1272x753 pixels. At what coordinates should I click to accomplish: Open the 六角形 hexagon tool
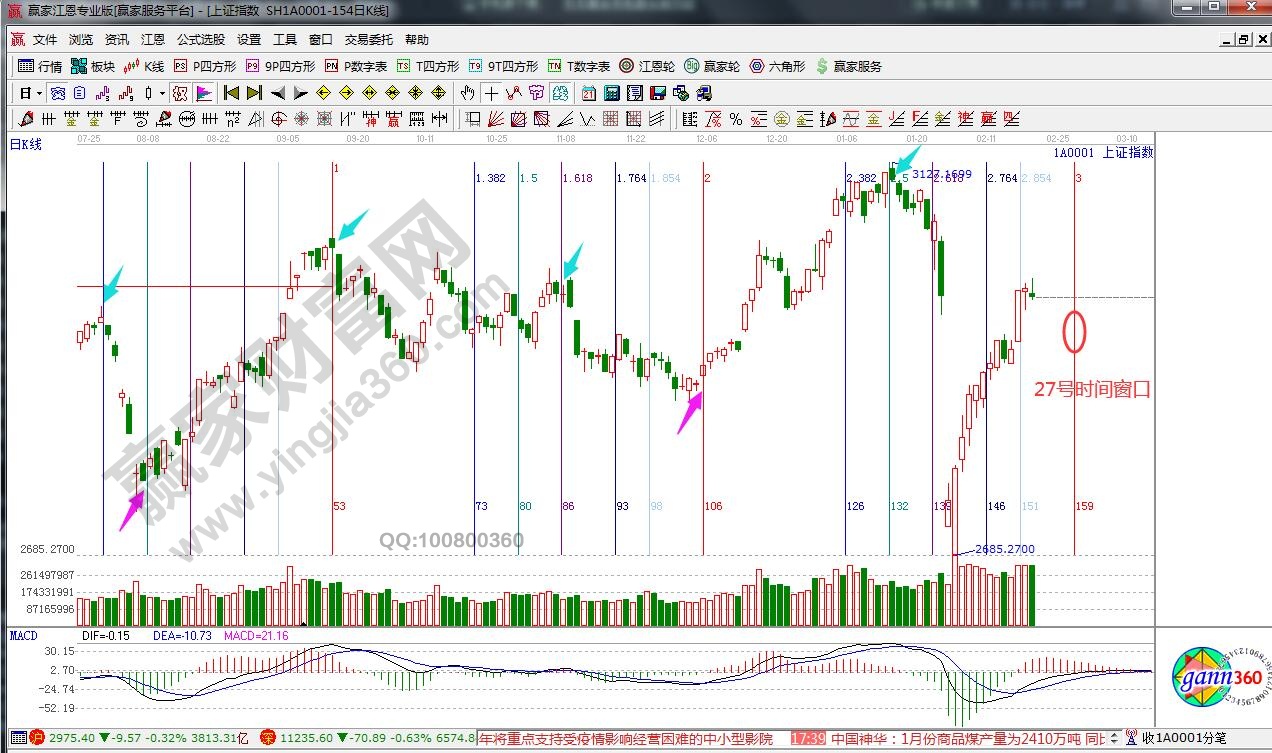click(778, 67)
